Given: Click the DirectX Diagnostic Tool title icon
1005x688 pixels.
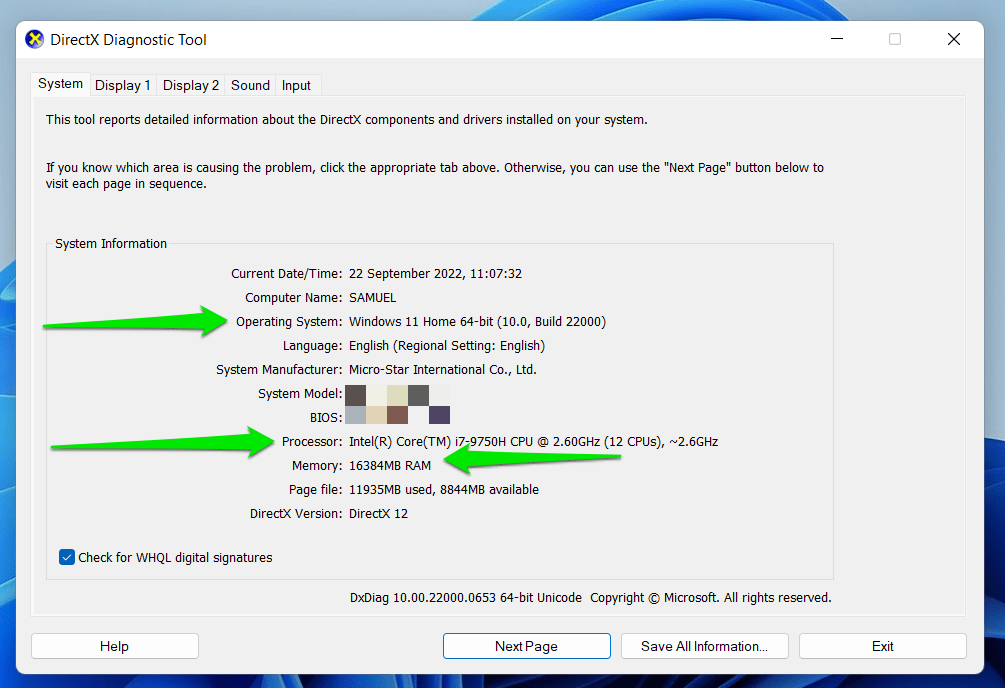Looking at the screenshot, I should coord(35,40).
